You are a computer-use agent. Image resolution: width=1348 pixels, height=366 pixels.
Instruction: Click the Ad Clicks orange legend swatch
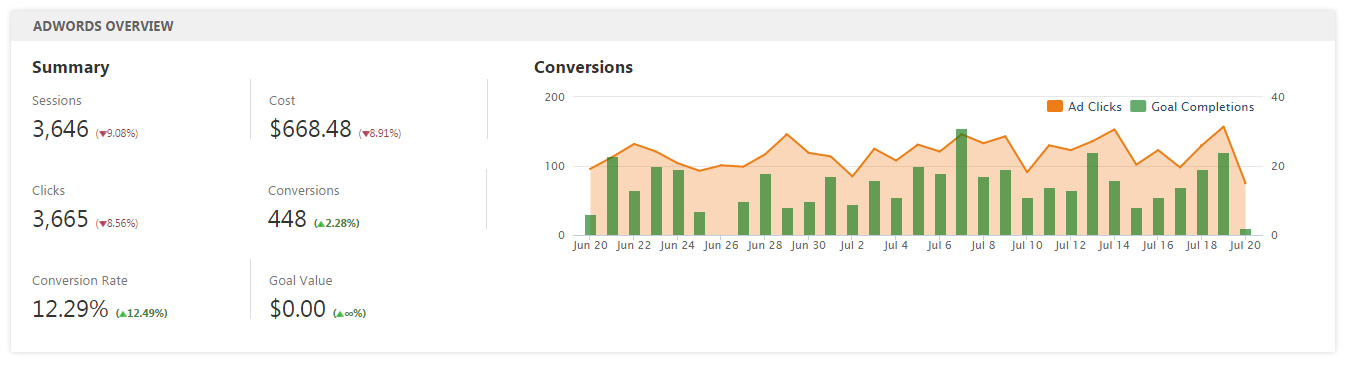point(1055,107)
